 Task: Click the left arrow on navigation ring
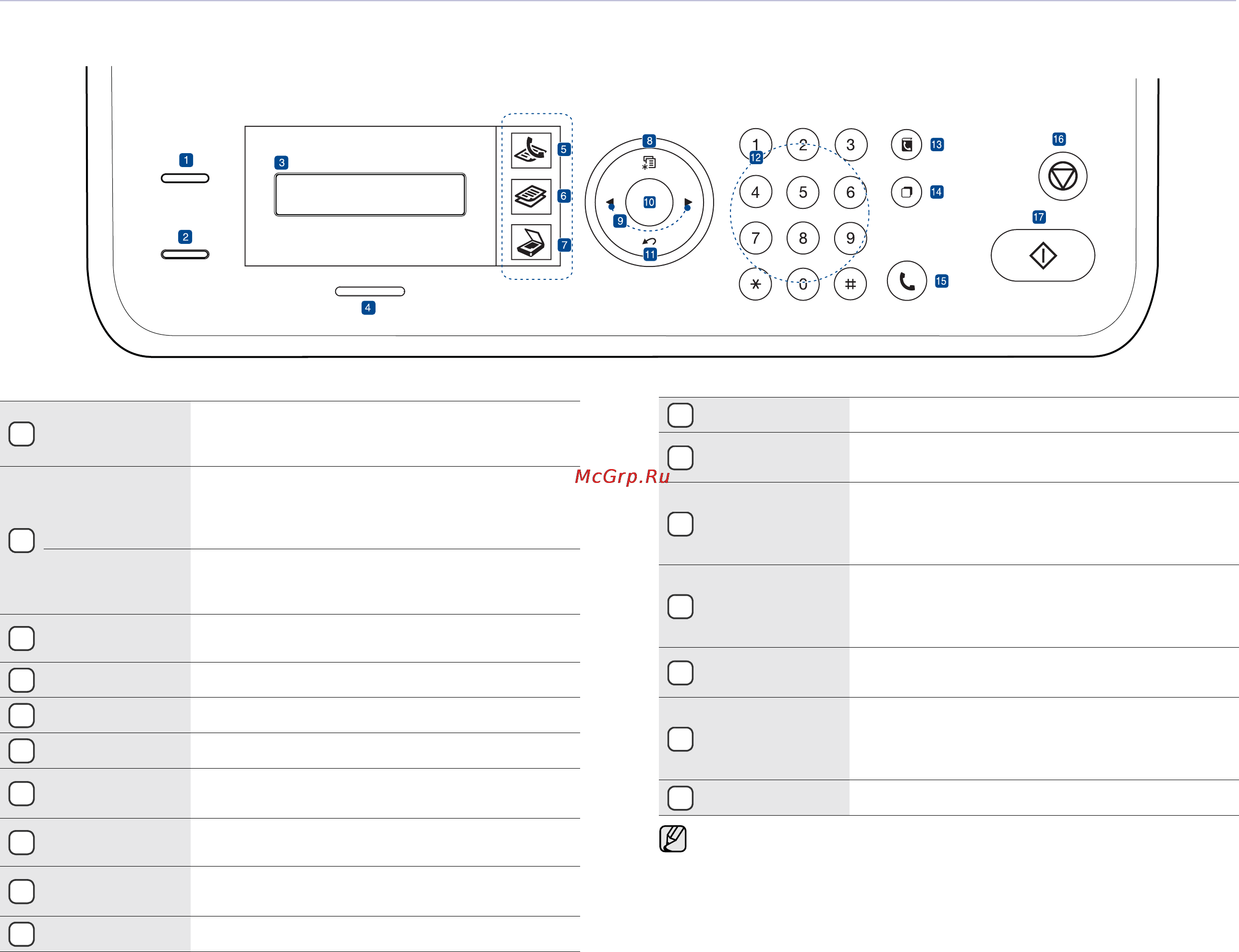pos(610,202)
